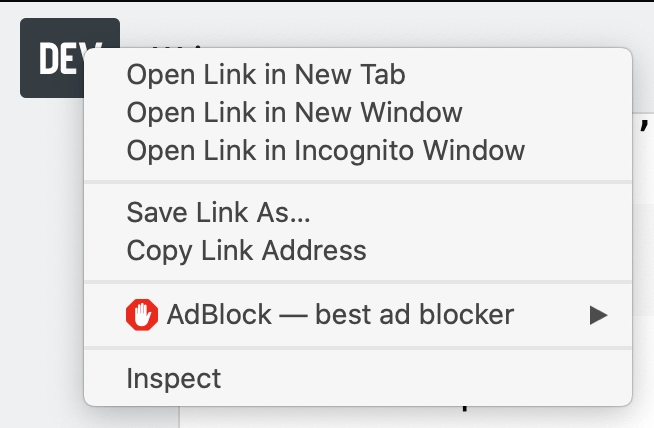Click the red AdBlock stop-hand icon
The image size is (654, 428).
point(142,315)
